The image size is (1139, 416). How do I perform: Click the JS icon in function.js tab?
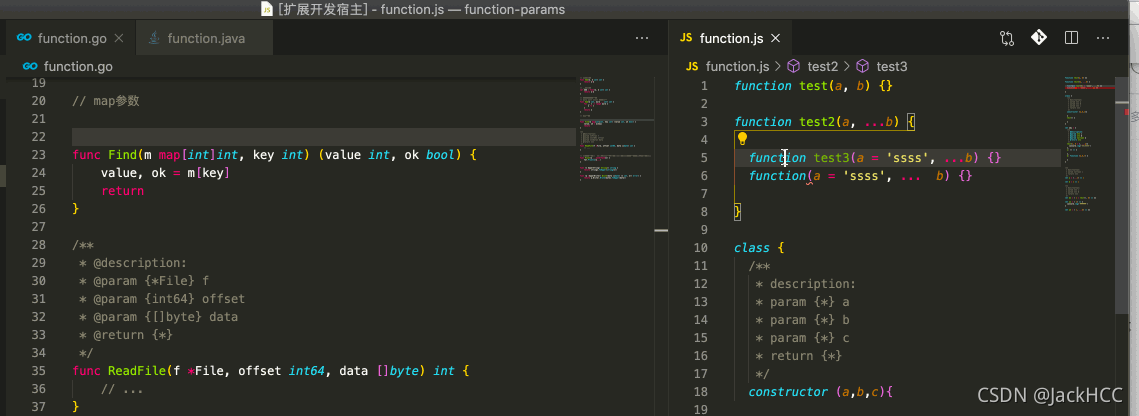(684, 38)
